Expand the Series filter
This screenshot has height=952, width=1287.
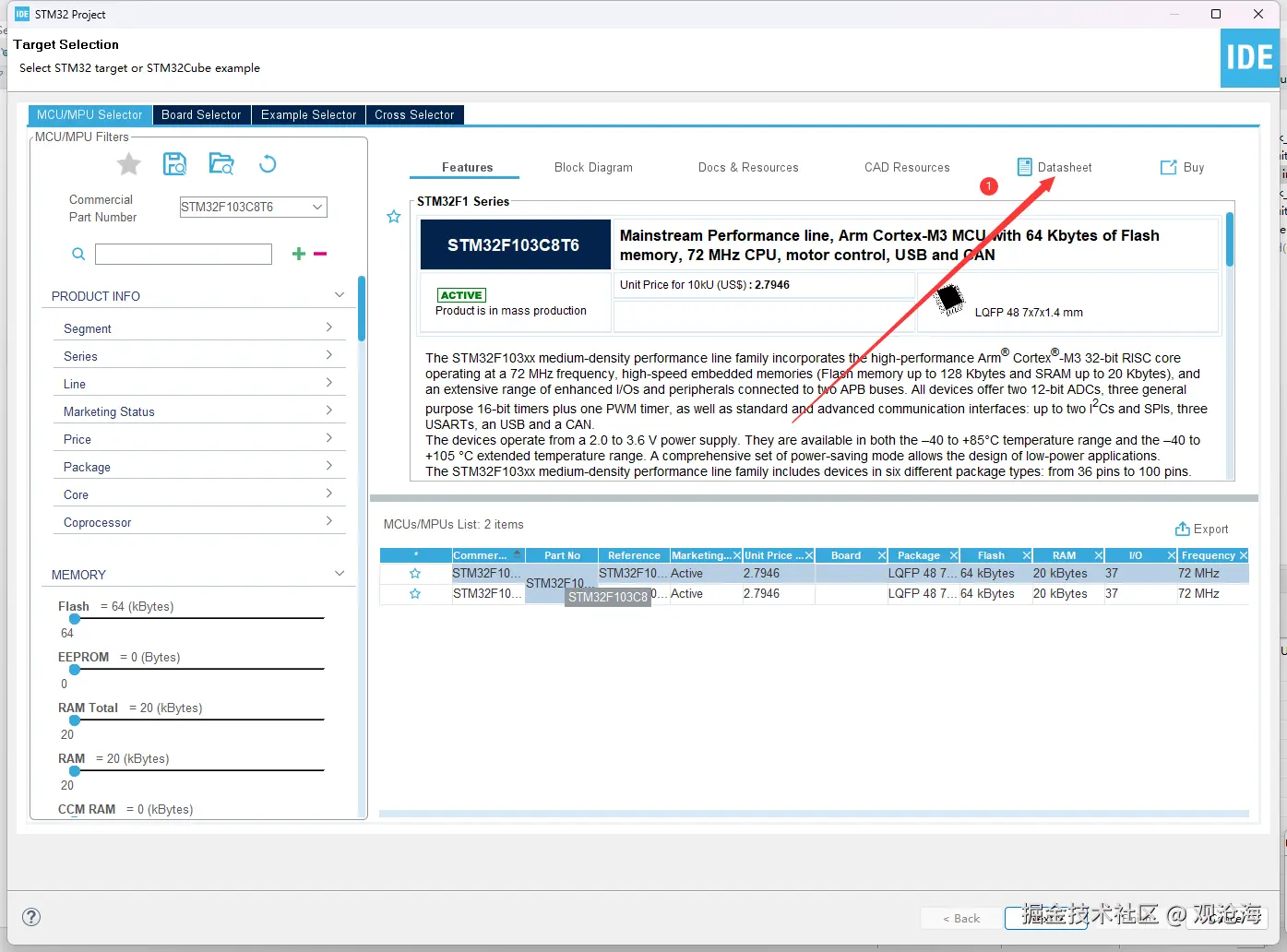tap(199, 356)
